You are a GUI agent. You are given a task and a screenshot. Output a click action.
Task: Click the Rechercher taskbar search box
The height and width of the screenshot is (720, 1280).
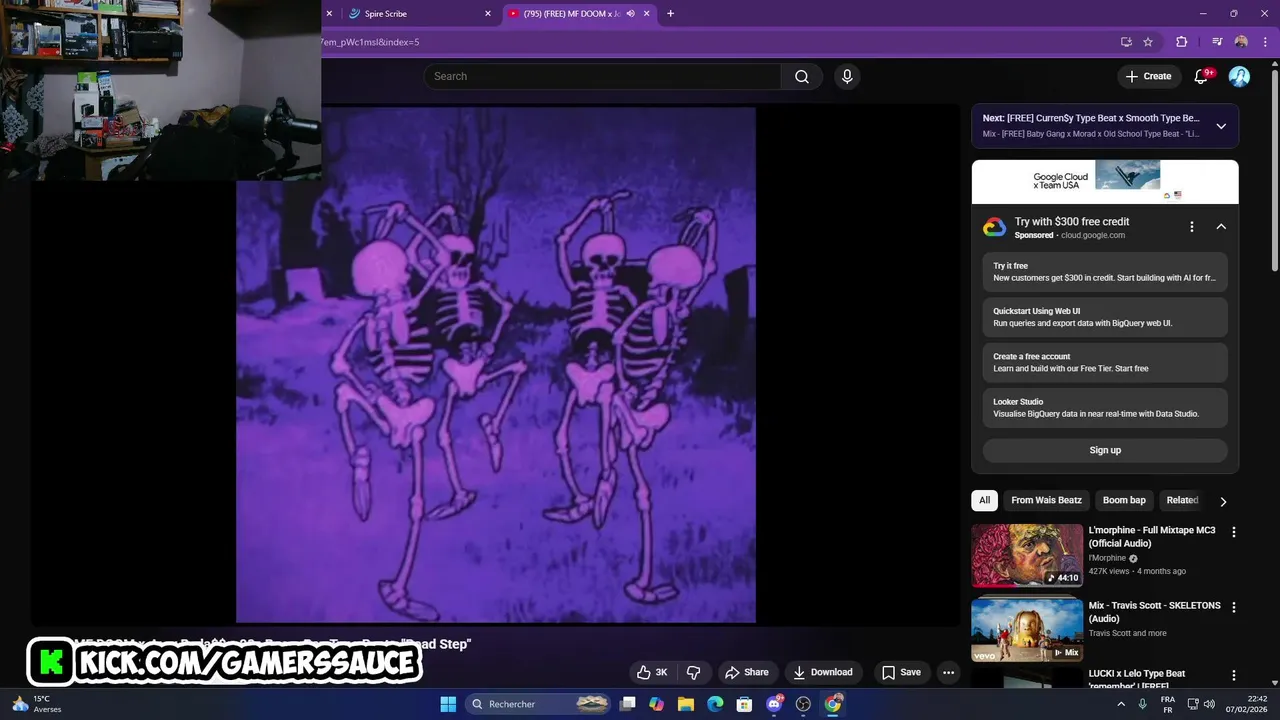click(540, 704)
